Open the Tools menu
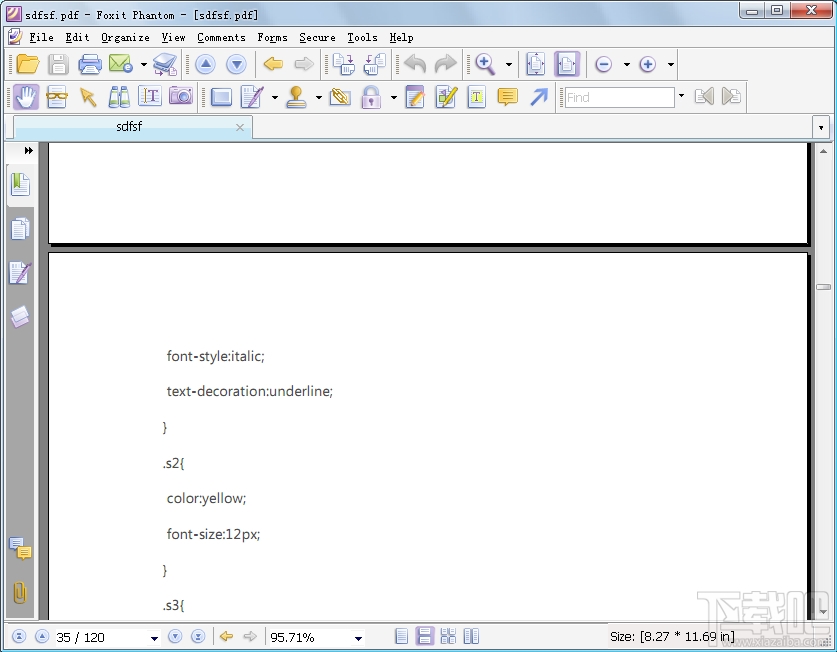The width and height of the screenshot is (837, 652). tap(362, 37)
